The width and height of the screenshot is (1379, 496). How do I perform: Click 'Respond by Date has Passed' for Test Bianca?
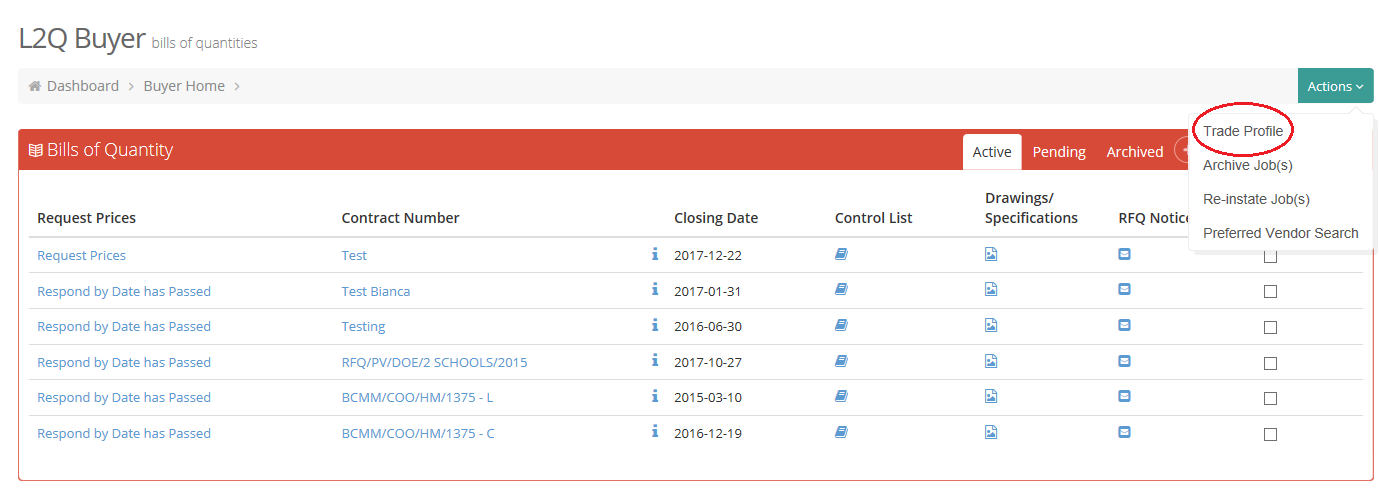point(124,291)
